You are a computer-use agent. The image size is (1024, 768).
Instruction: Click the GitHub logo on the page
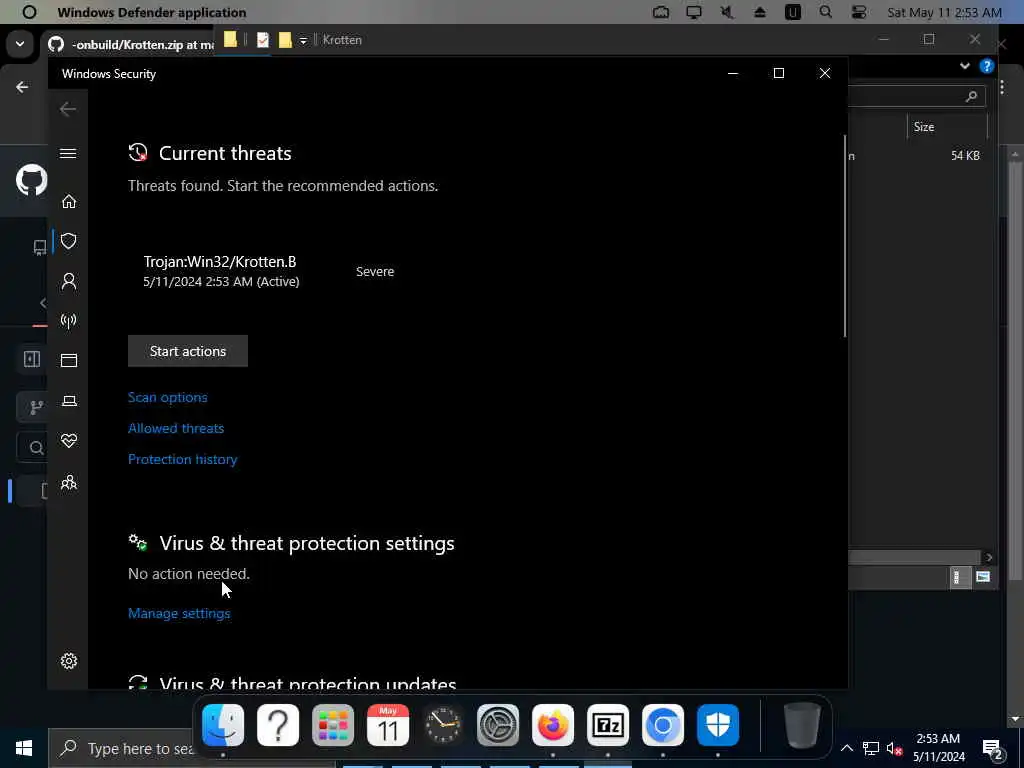[x=31, y=181]
